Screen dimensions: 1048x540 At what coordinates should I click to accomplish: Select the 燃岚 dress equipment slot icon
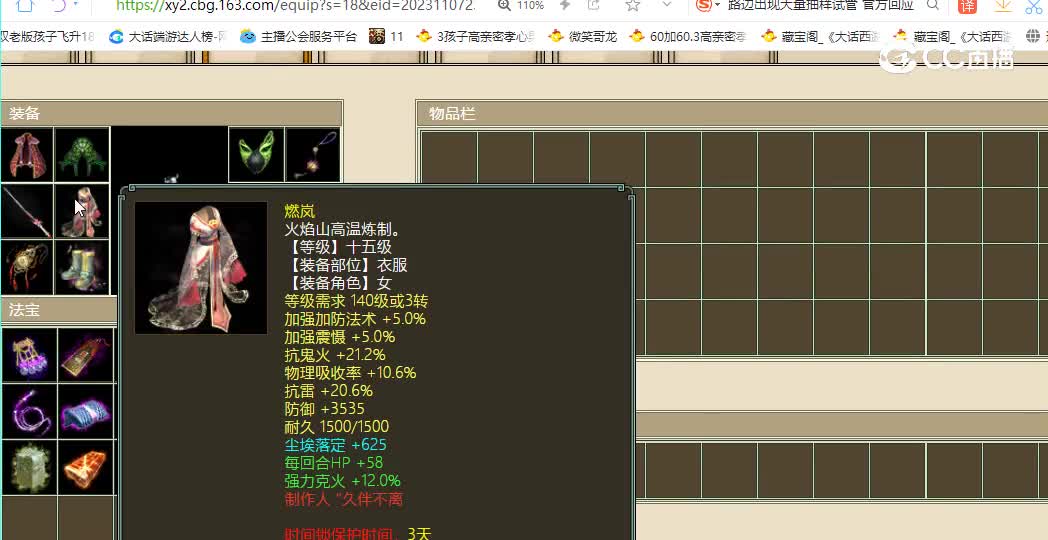(x=82, y=211)
